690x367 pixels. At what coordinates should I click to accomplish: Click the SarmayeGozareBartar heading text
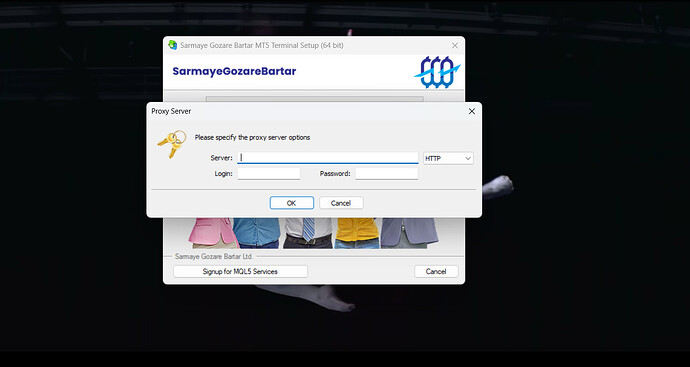tap(234, 71)
